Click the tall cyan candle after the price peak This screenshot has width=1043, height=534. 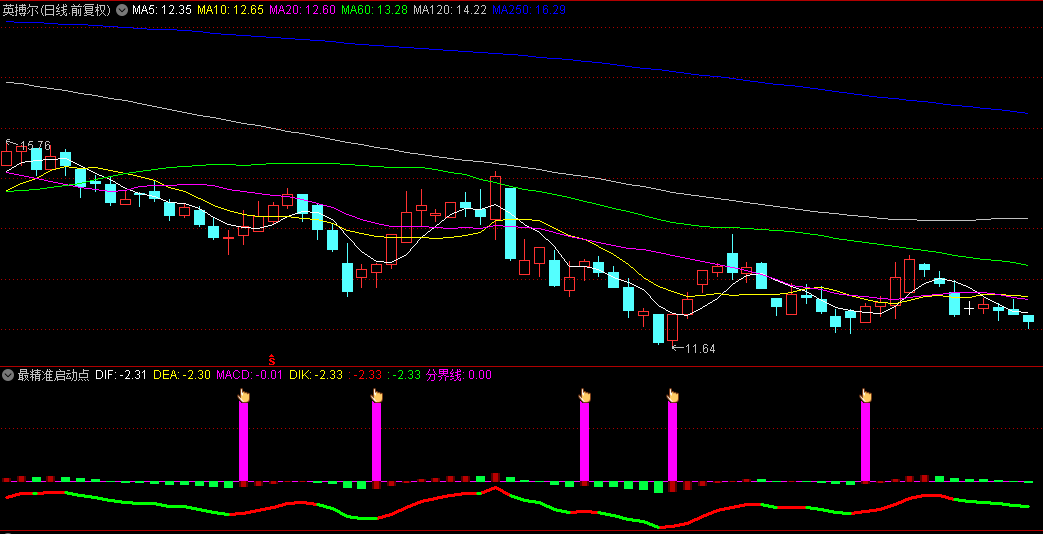[x=510, y=223]
